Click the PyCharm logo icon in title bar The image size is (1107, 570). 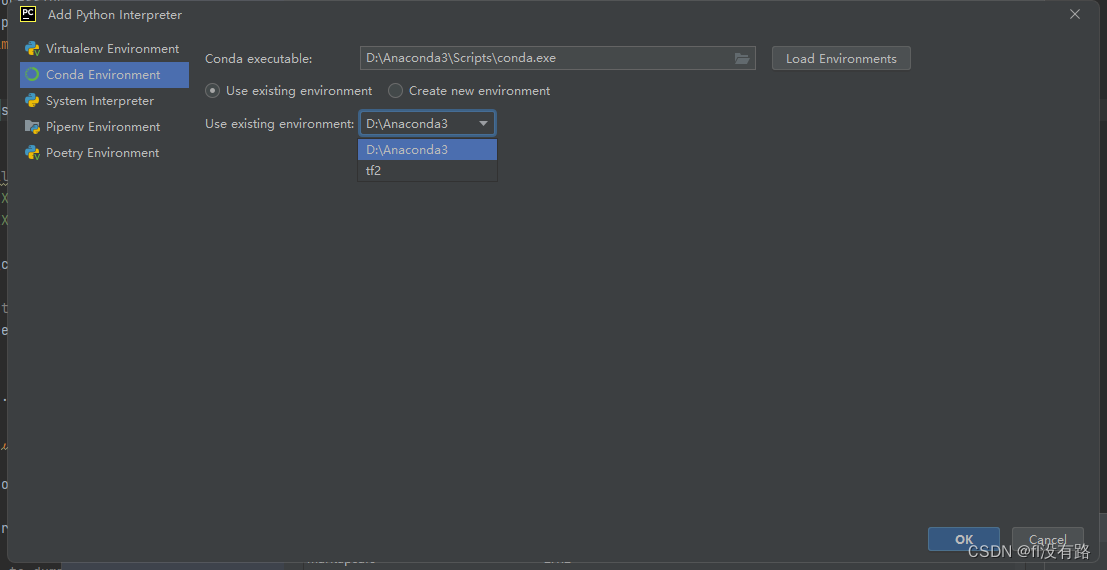28,14
